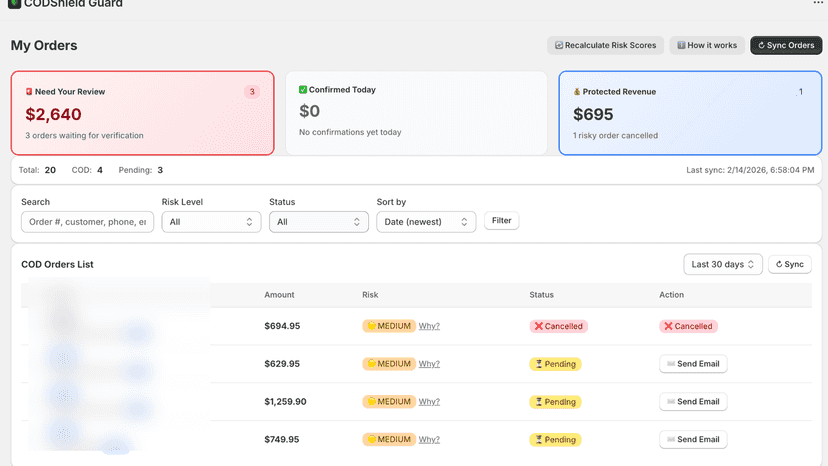Click the $694.95 amount cell

282,326
